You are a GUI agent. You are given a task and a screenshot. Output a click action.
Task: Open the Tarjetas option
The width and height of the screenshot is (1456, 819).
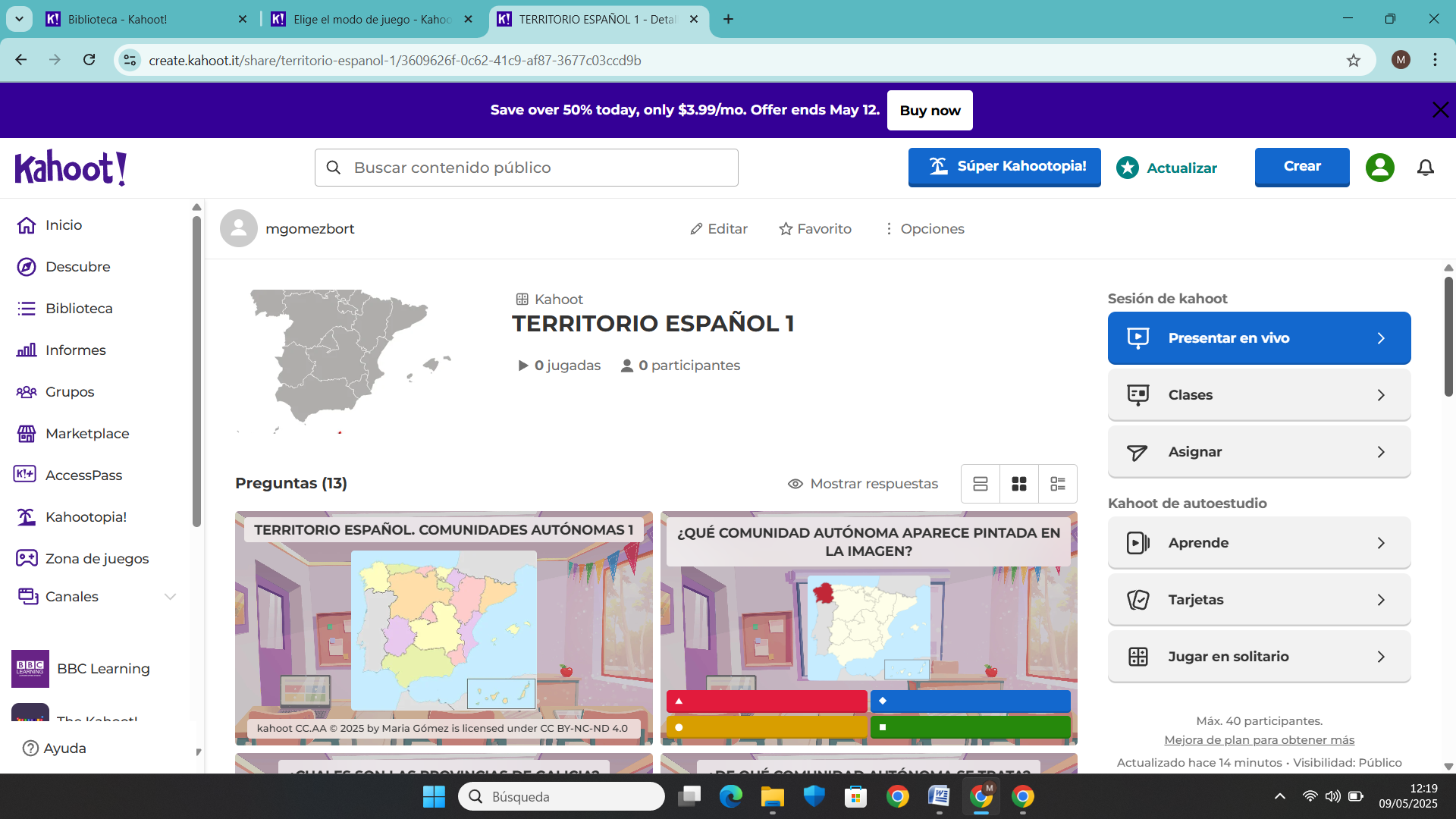tap(1259, 600)
